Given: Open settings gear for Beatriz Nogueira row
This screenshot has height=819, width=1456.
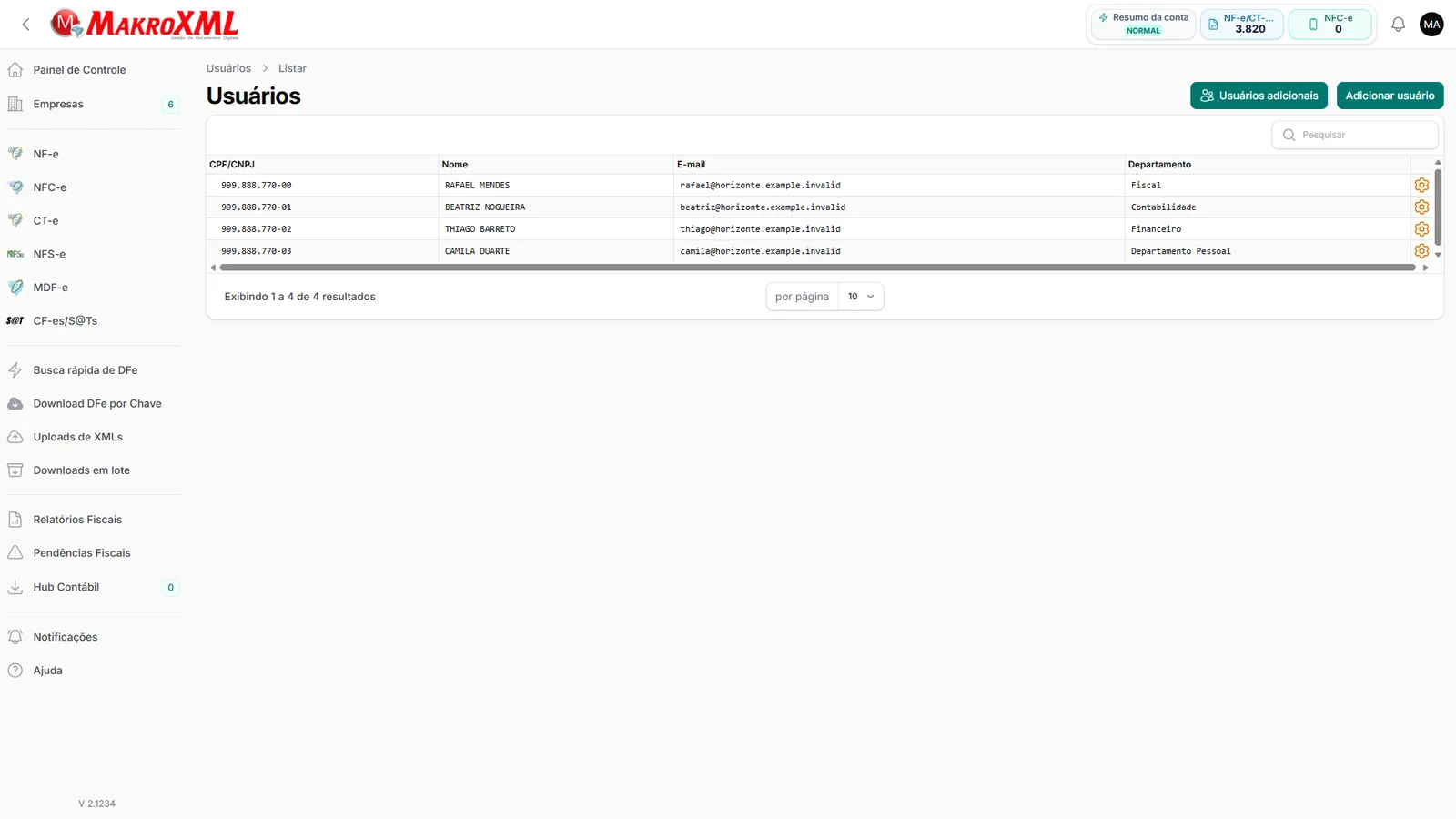Looking at the screenshot, I should pyautogui.click(x=1421, y=207).
